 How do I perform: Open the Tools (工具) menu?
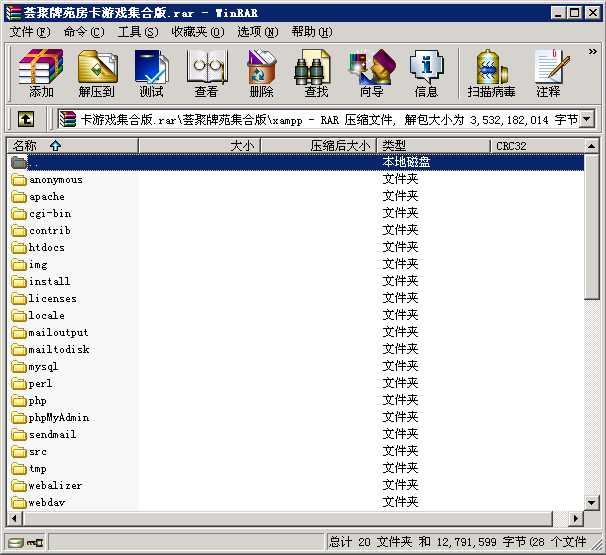pos(138,32)
